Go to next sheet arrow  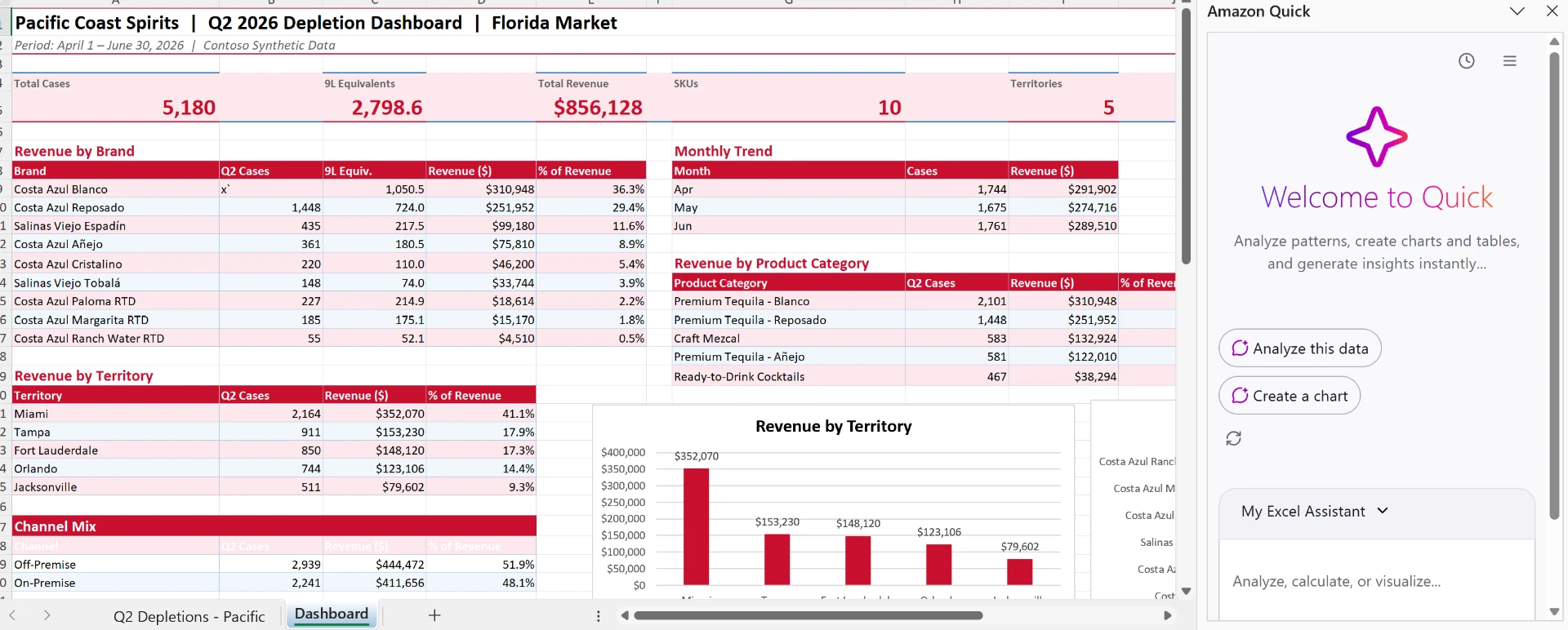pos(47,616)
